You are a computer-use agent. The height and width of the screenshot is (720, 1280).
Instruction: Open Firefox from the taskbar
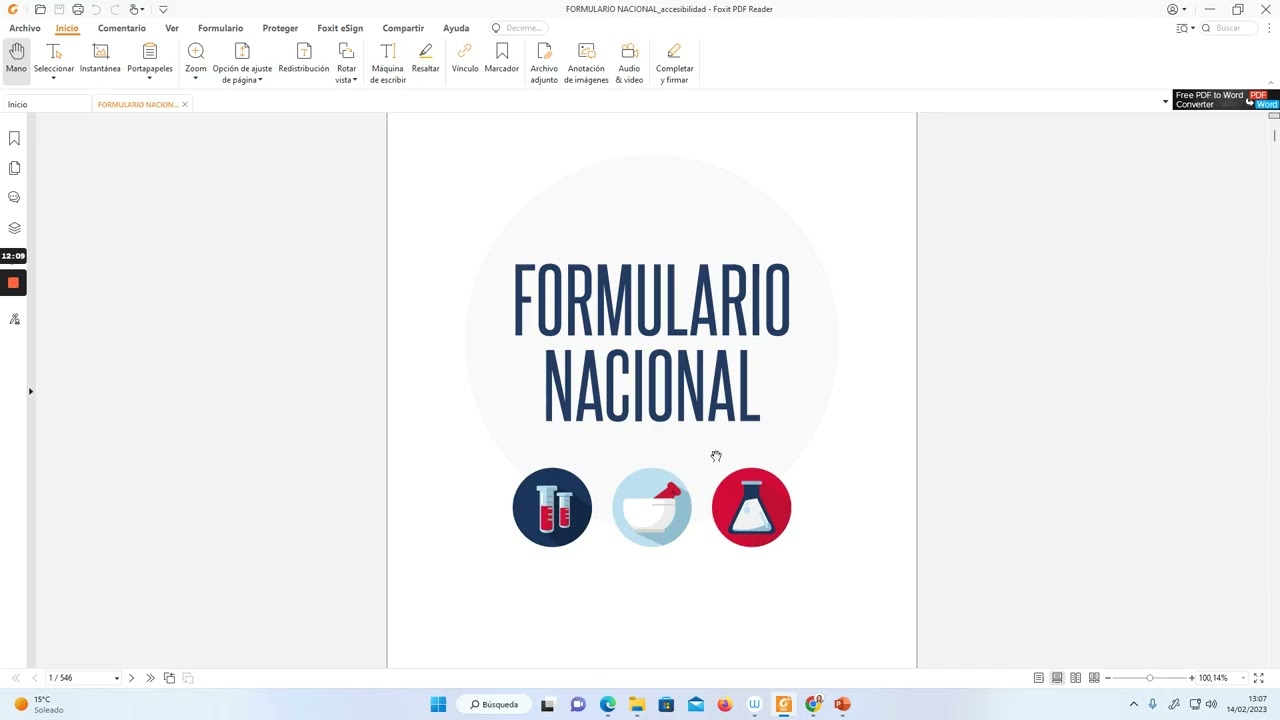coord(725,704)
